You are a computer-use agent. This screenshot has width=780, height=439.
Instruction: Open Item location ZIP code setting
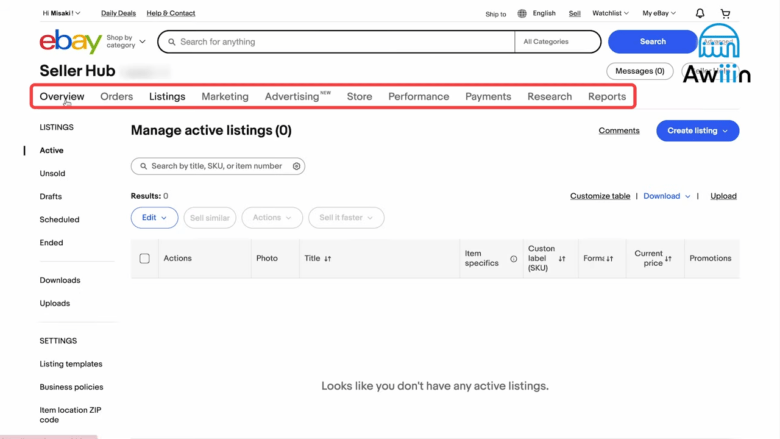[70, 415]
